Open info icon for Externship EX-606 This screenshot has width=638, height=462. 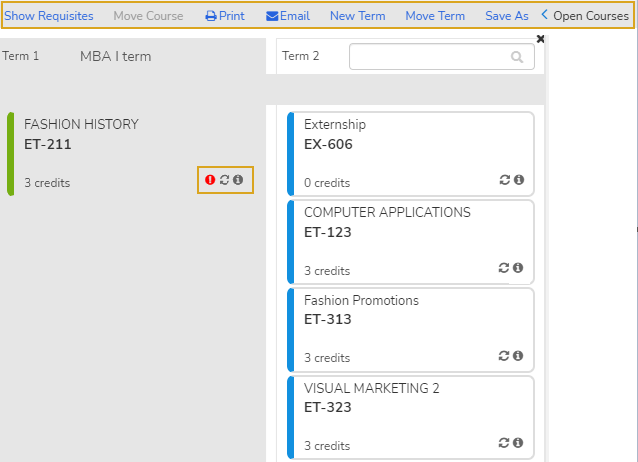point(519,180)
